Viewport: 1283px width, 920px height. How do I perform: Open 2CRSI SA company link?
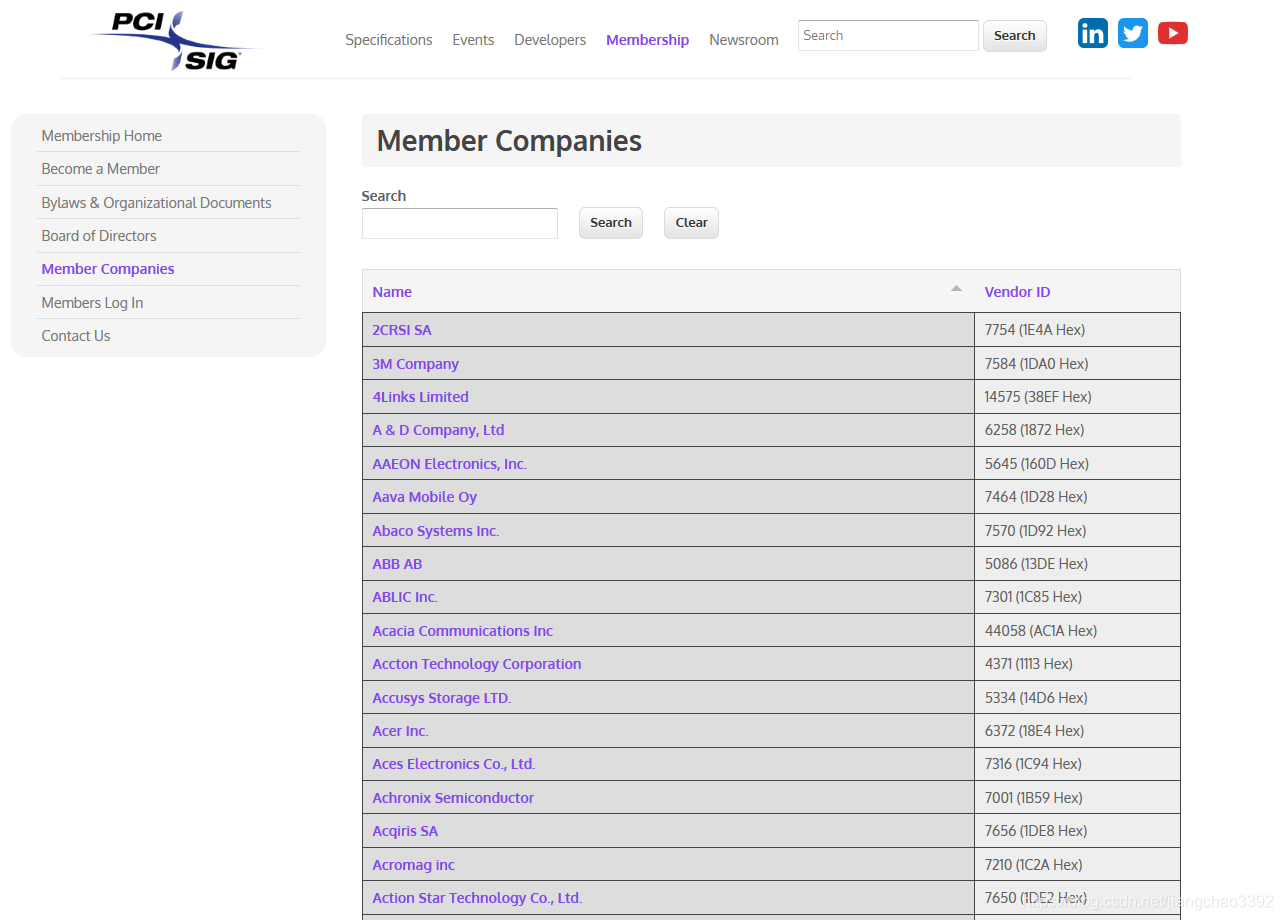402,330
